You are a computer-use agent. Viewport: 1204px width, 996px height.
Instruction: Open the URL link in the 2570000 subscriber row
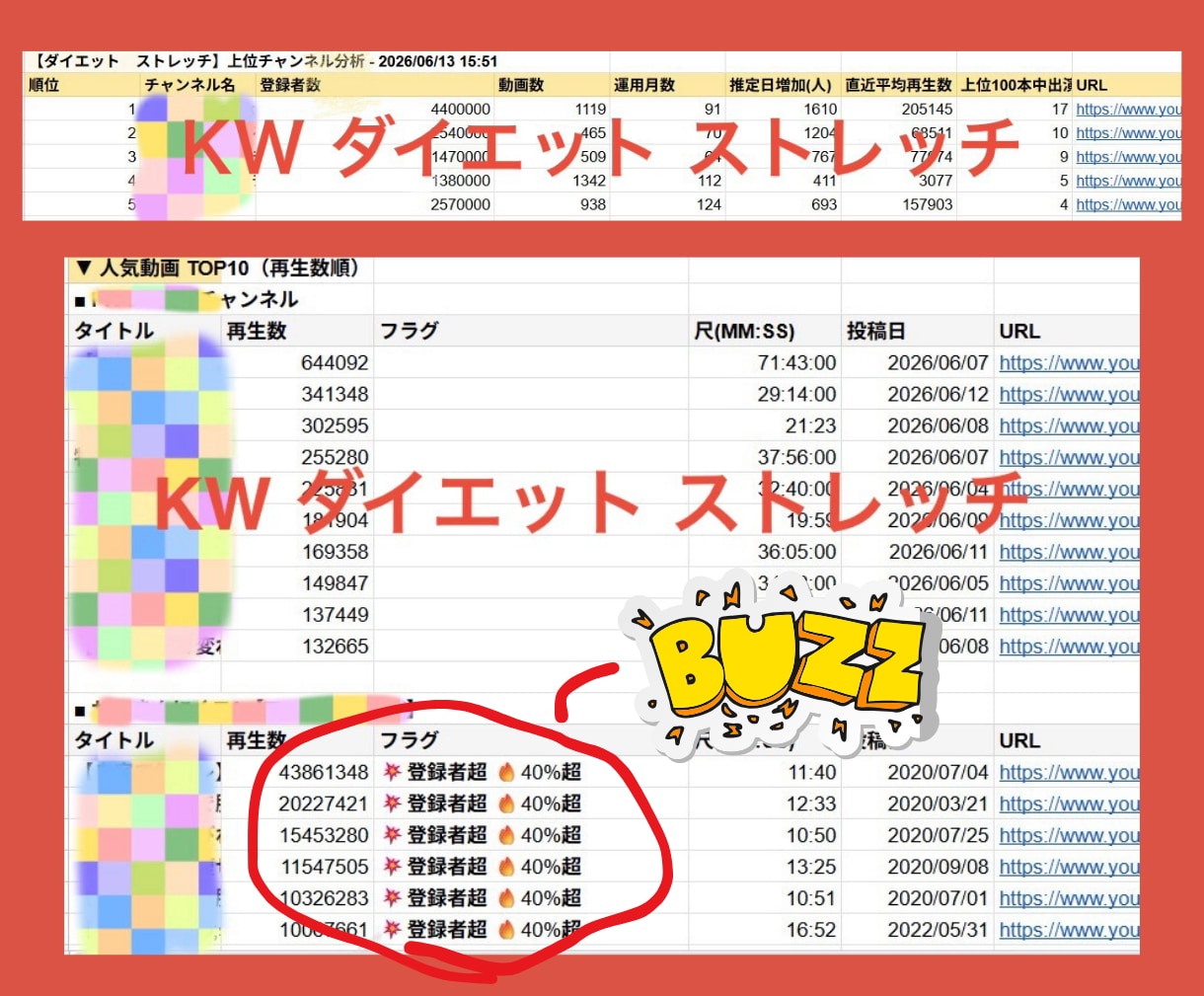point(1128,204)
